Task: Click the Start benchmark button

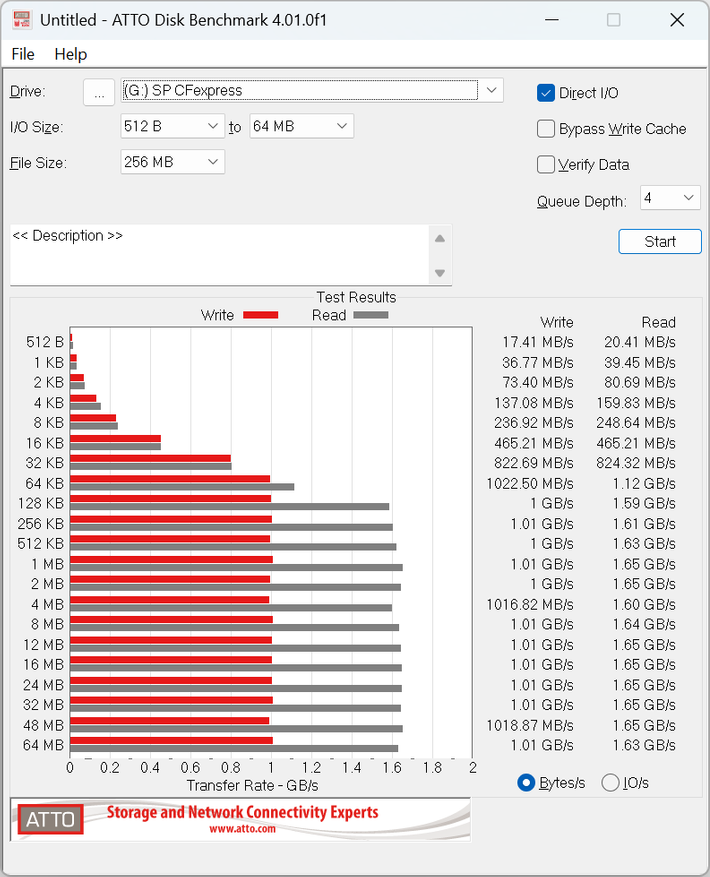Action: coord(660,242)
